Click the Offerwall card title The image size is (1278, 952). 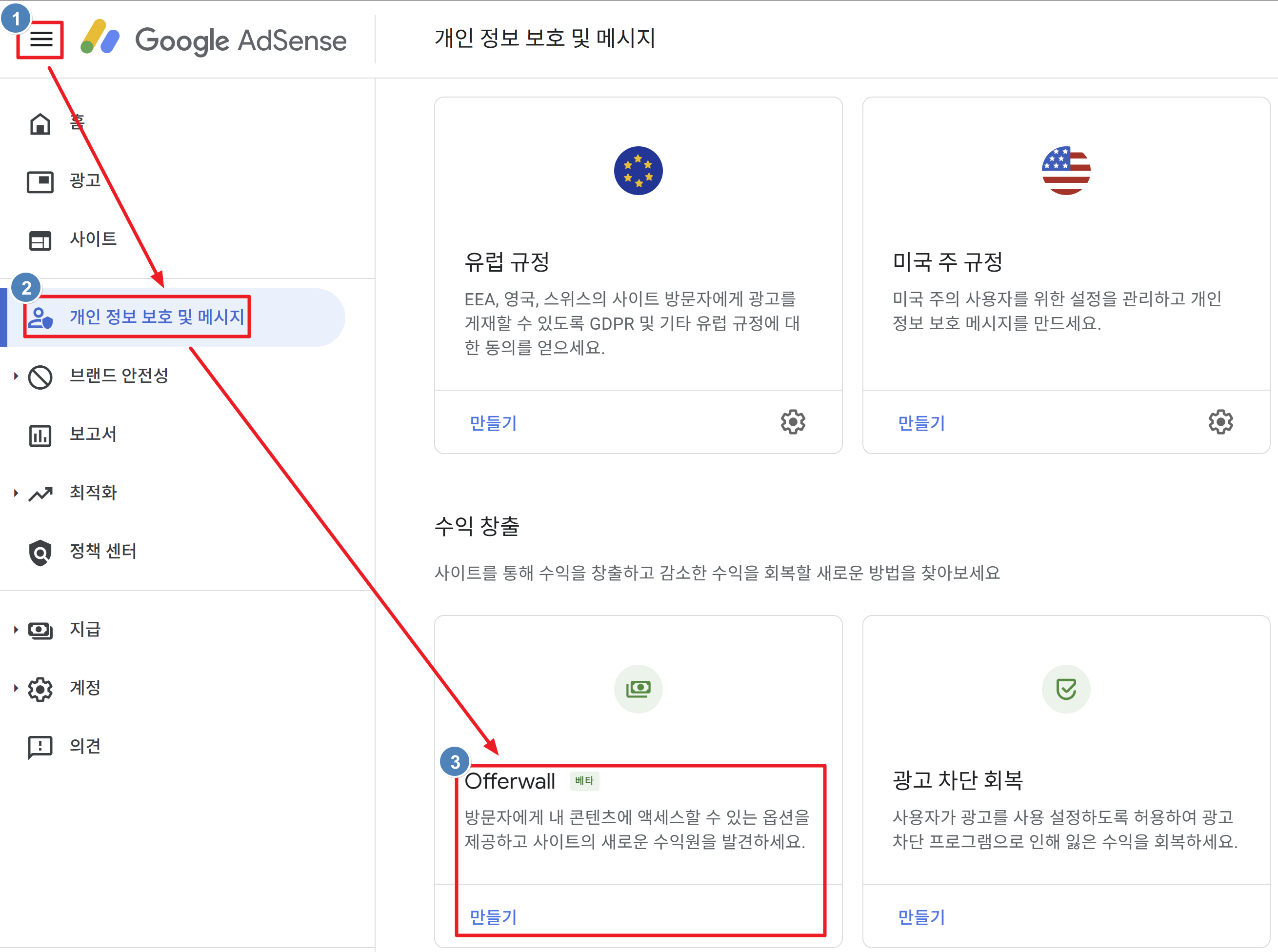510,781
